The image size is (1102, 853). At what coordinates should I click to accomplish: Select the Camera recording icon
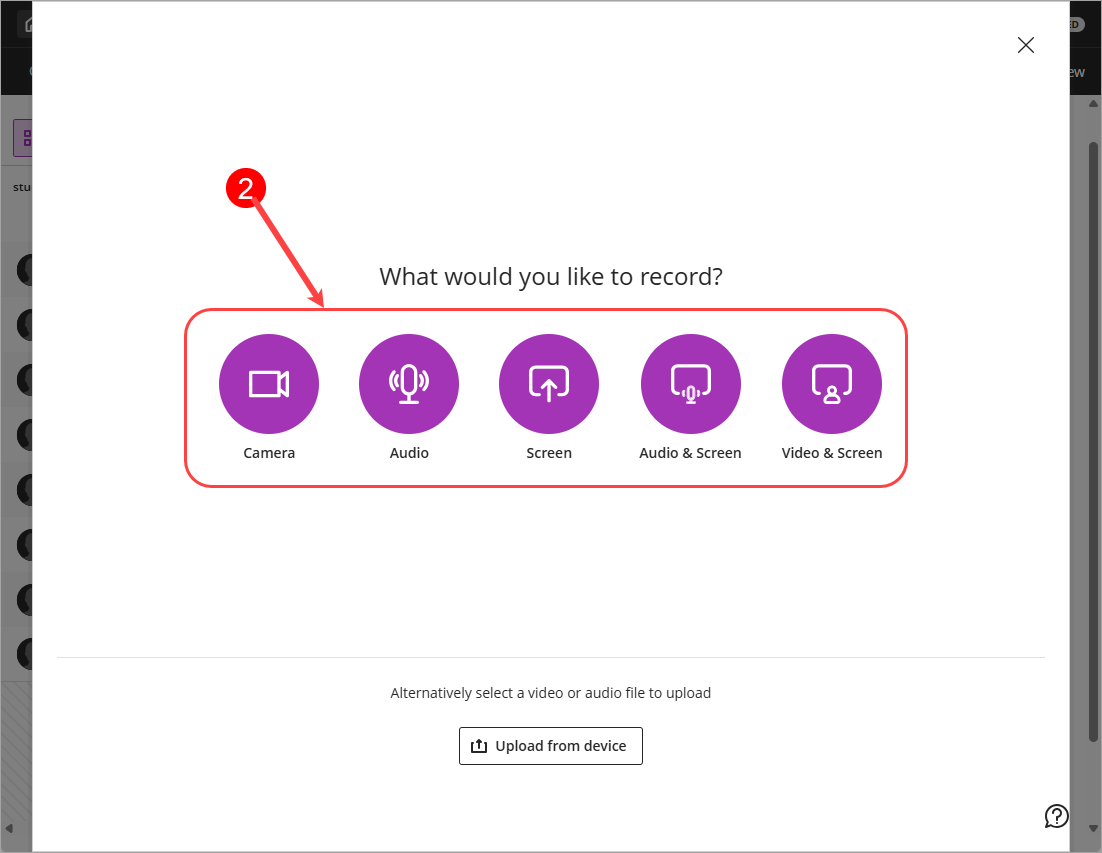(268, 384)
